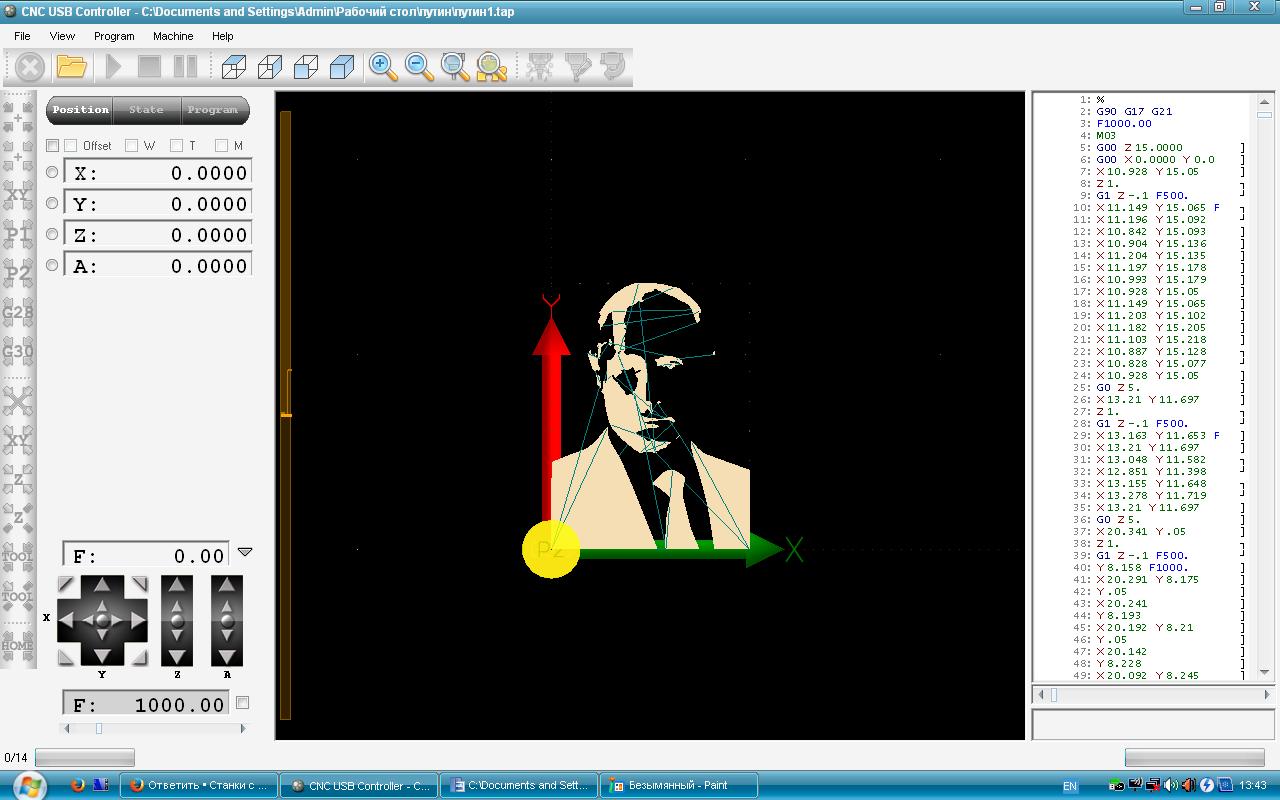Screen dimensions: 1280x800
Task: Click the P2 button in the left sidebar
Action: [18, 273]
